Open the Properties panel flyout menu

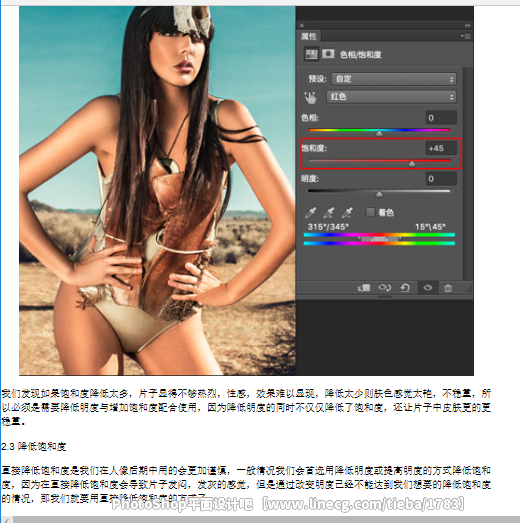[x=466, y=36]
